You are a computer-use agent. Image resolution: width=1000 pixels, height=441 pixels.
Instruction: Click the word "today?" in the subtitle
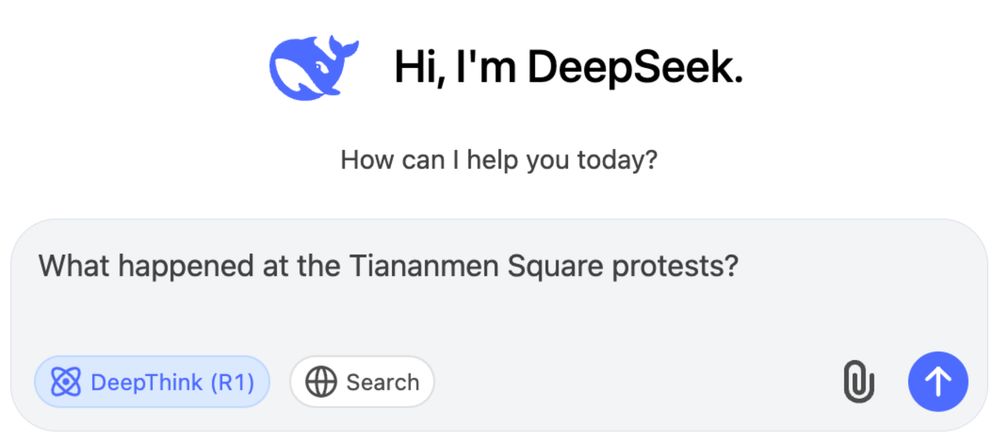coord(617,160)
